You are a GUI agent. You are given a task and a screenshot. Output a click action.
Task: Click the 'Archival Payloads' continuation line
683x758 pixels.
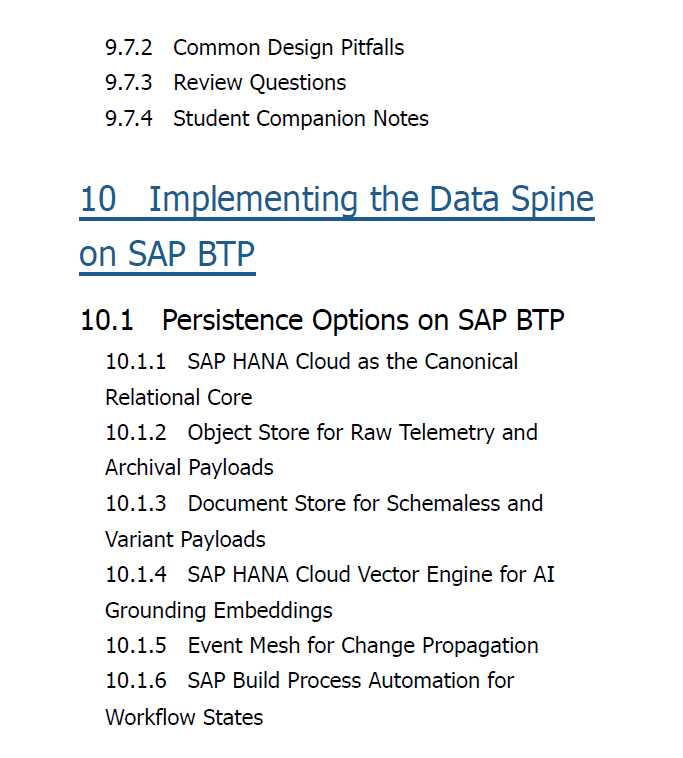189,468
